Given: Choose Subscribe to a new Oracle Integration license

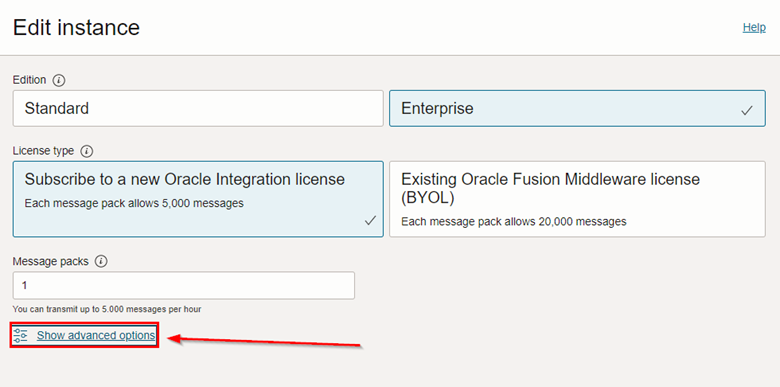Looking at the screenshot, I should [198, 199].
